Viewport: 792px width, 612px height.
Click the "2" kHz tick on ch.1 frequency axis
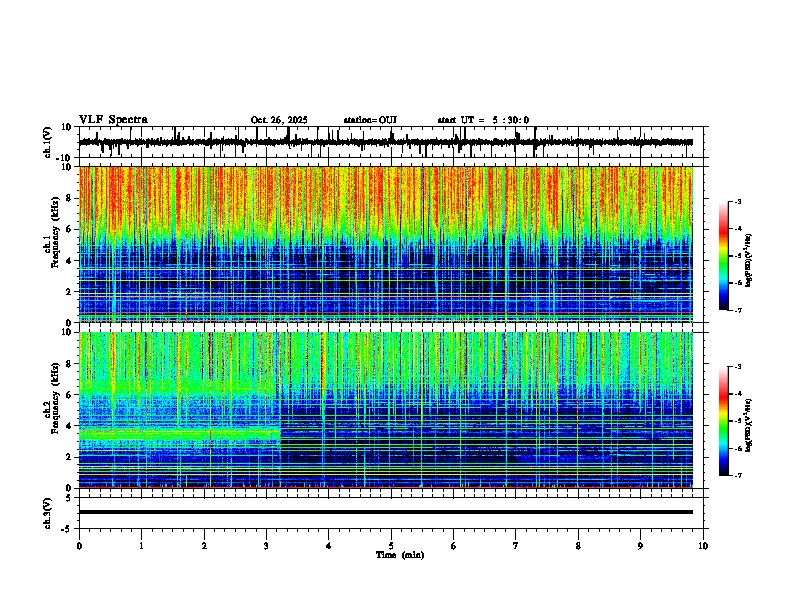click(70, 292)
